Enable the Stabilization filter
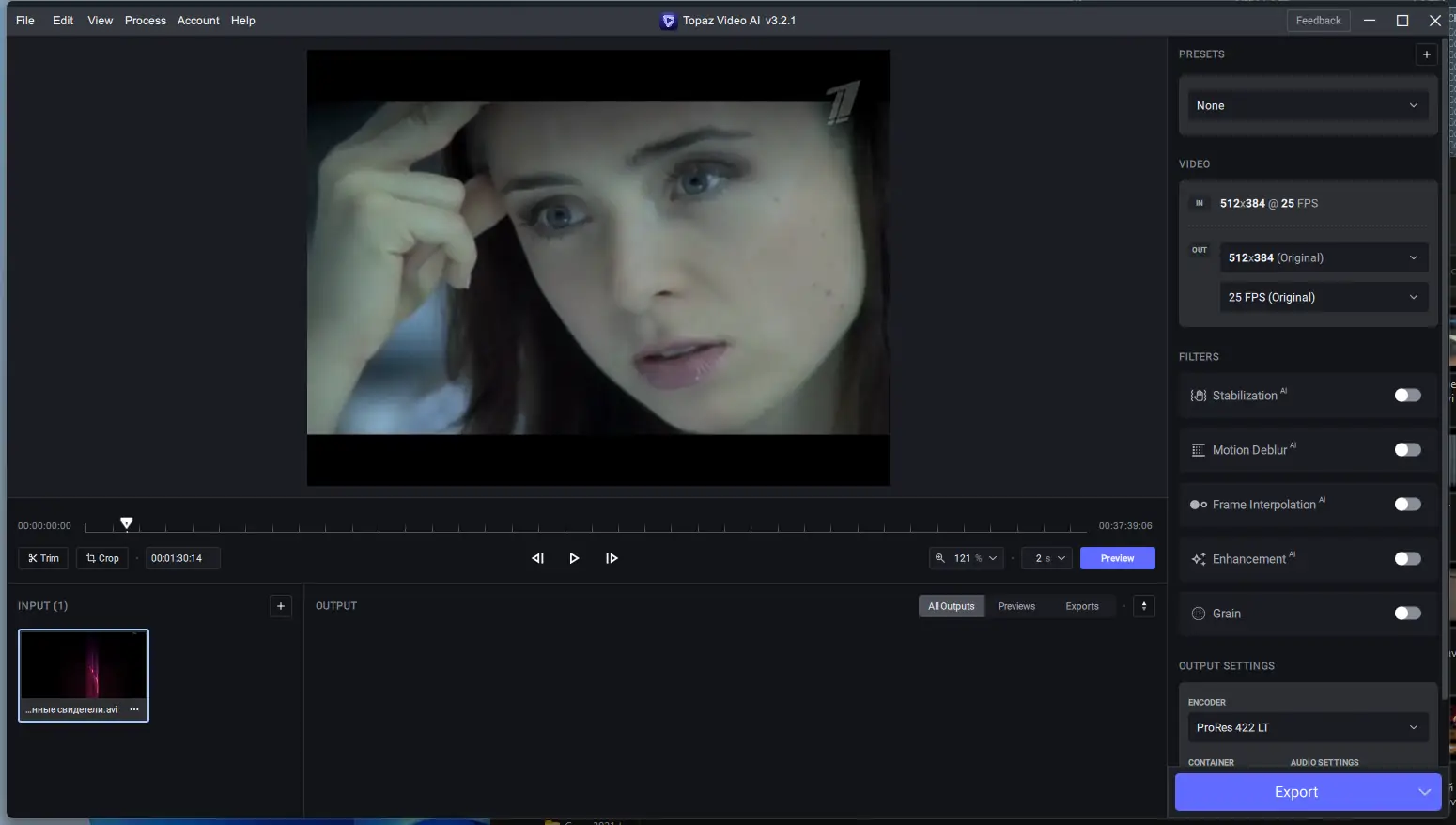 (1406, 396)
